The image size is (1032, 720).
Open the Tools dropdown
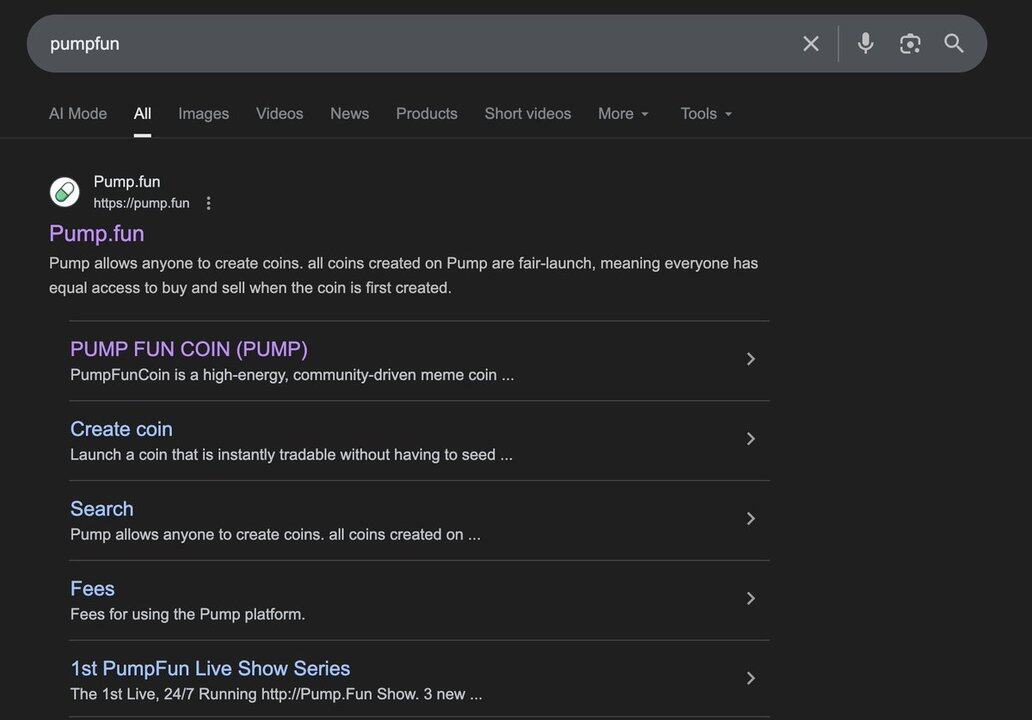(x=706, y=114)
